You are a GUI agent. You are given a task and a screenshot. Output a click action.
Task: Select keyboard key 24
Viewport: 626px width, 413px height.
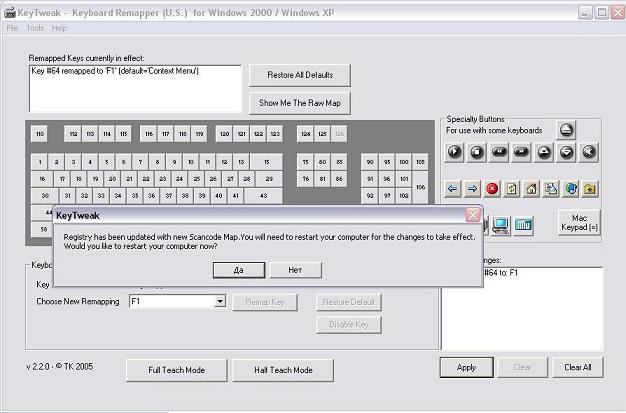tap(179, 179)
